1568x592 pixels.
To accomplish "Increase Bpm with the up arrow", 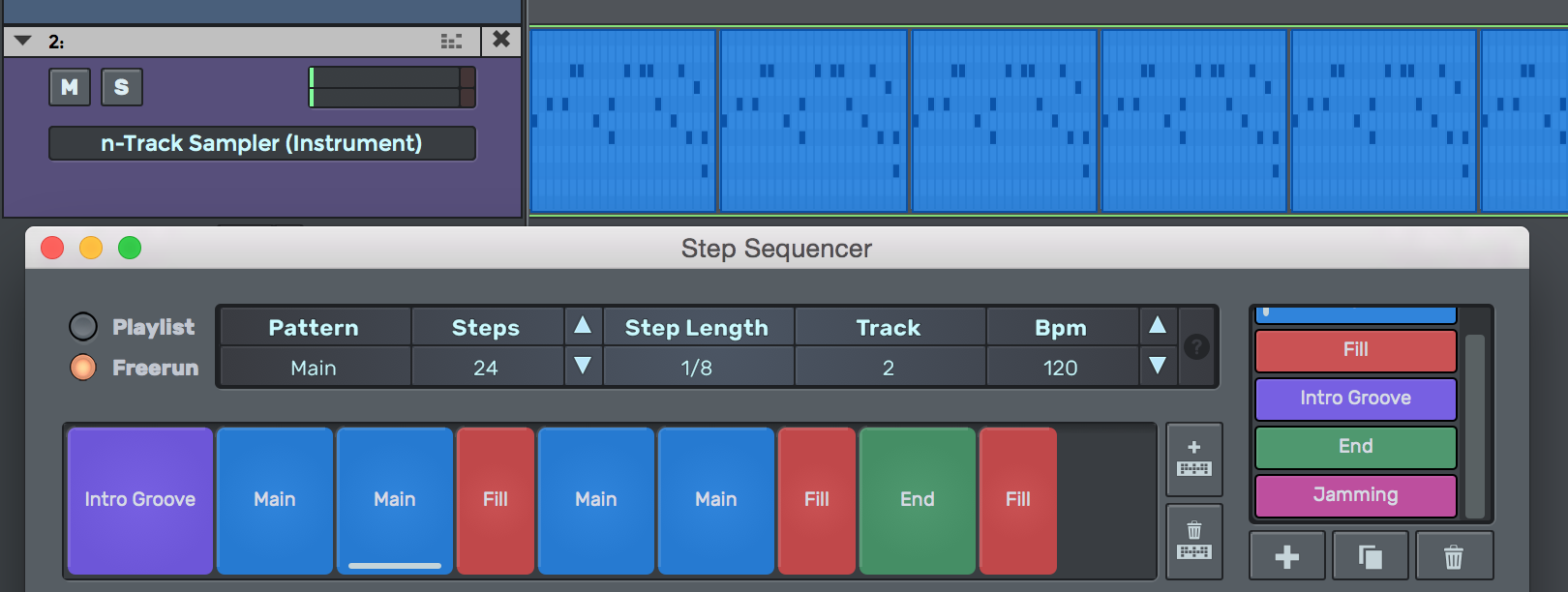I will tap(1158, 325).
